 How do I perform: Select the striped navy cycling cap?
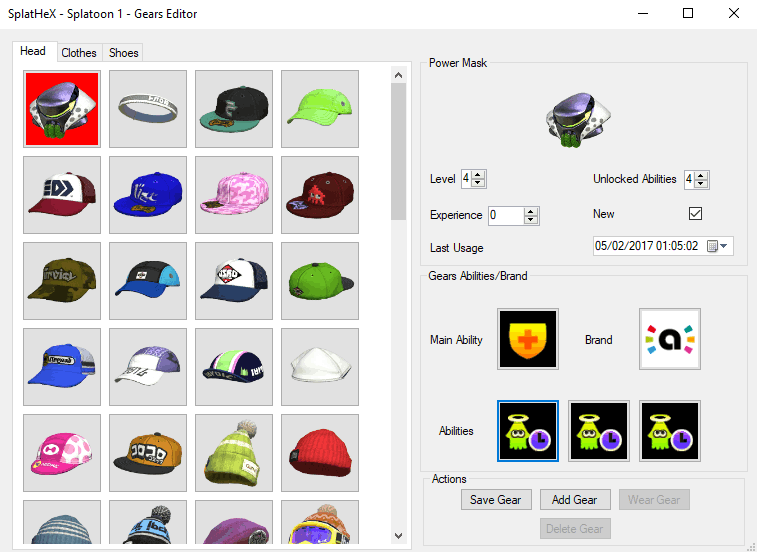pos(234,367)
